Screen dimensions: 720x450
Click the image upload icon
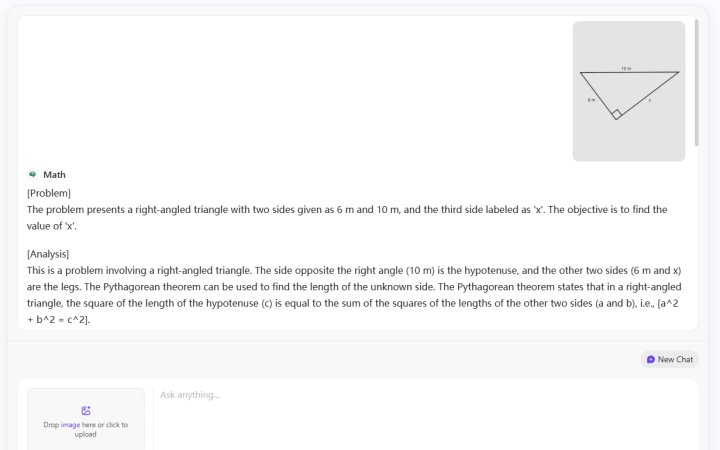(86, 411)
